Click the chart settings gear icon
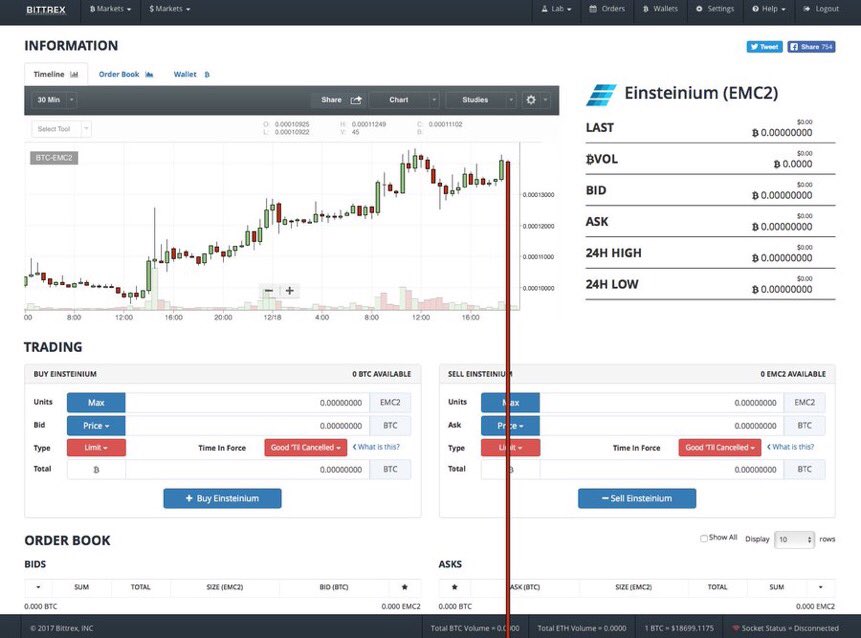Screen dimensions: 861x638 530,100
